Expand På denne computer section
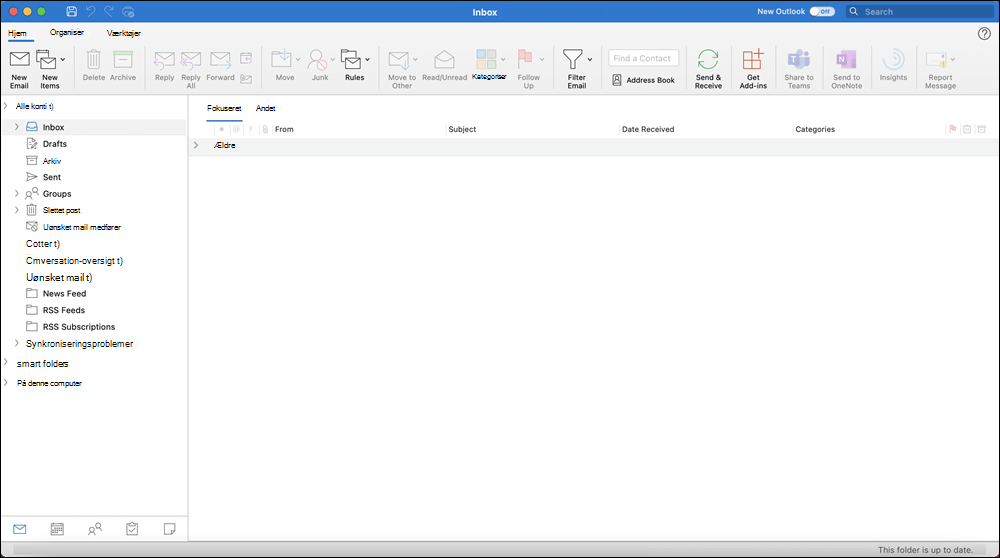The image size is (1000, 558). pos(6,383)
